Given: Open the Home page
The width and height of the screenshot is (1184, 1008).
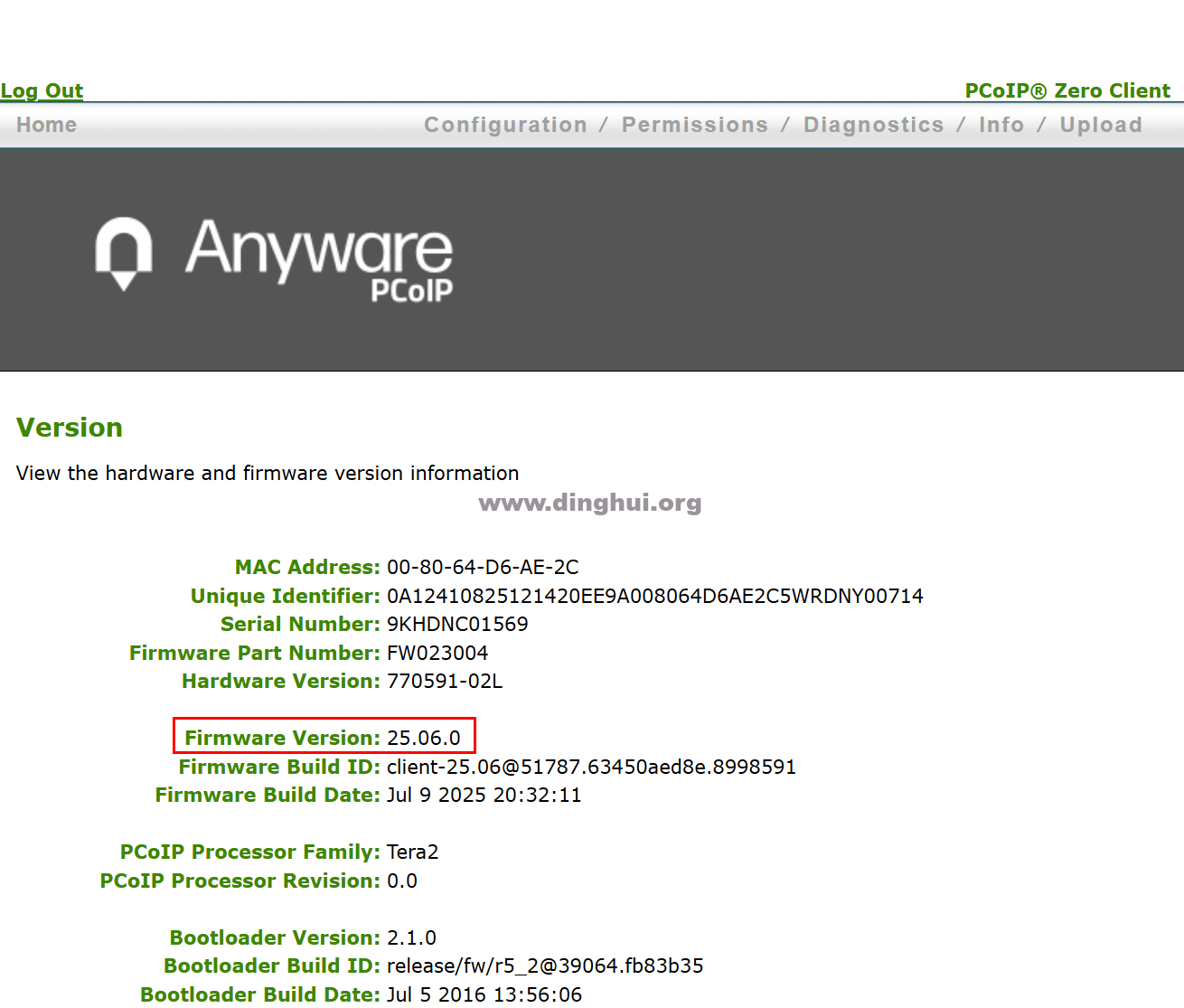Looking at the screenshot, I should point(47,125).
